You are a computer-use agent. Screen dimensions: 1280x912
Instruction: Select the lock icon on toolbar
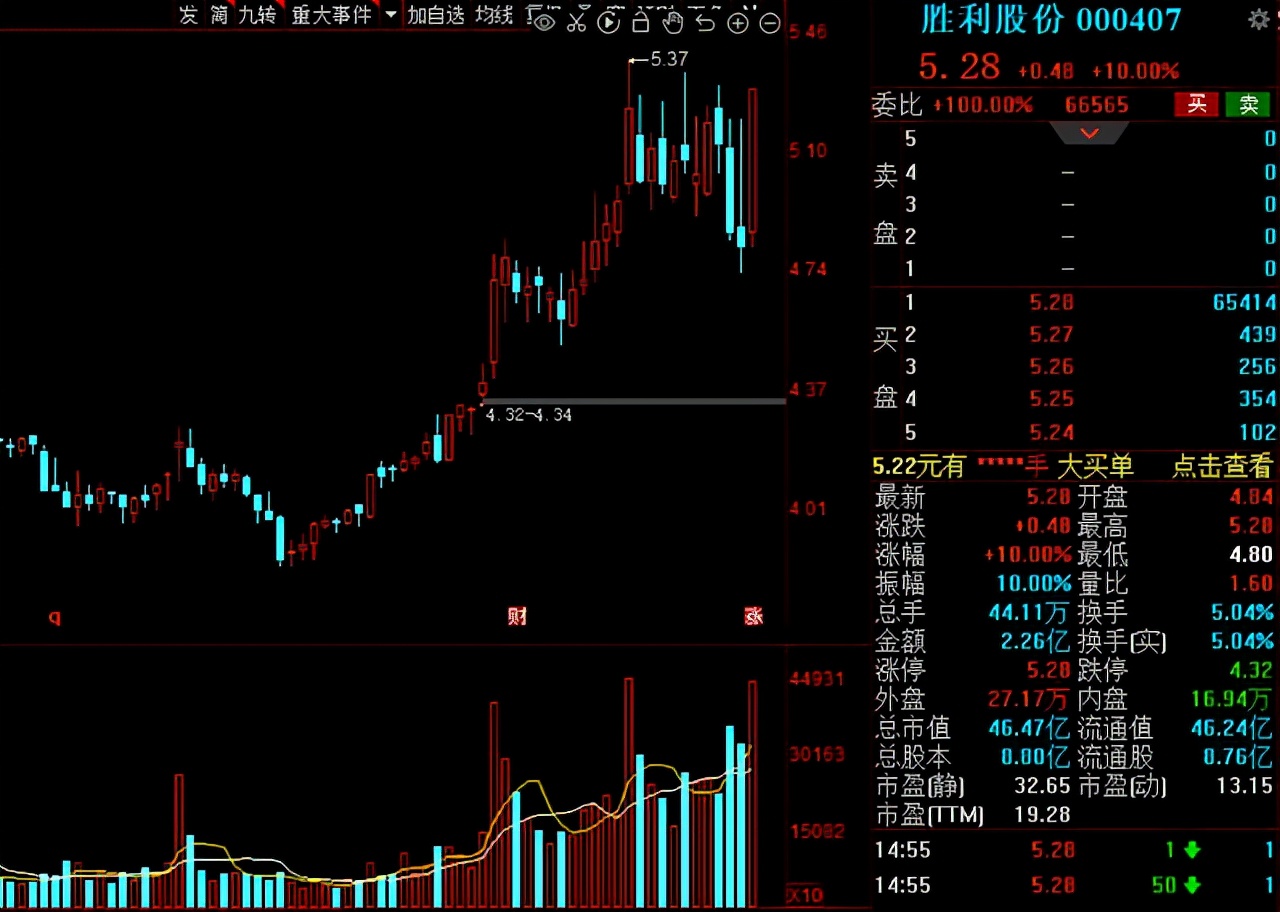pos(641,22)
